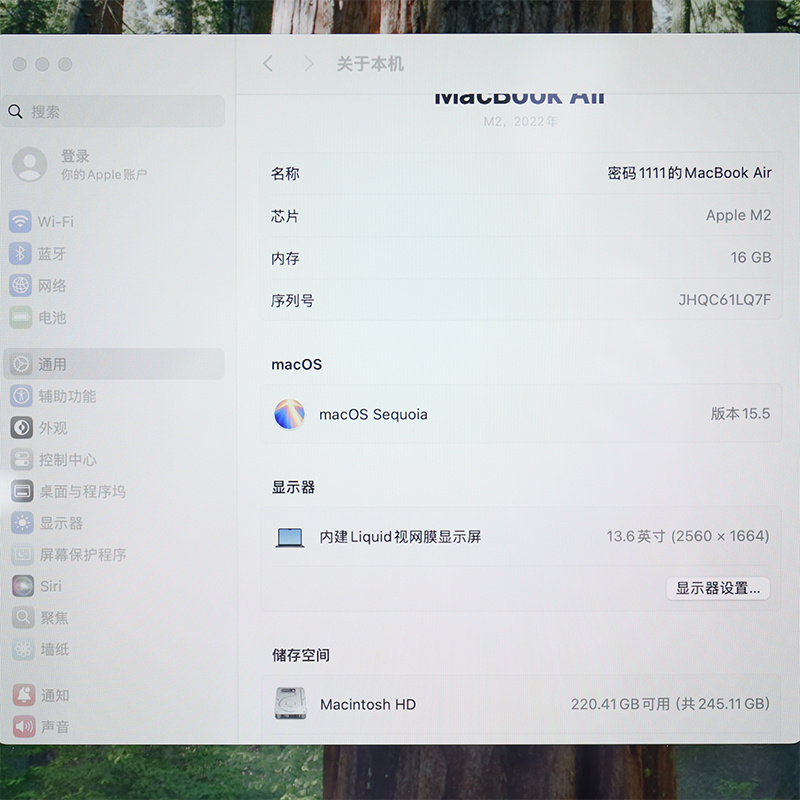Click the M2, 2022年 model subtitle
The image size is (800, 800).
point(520,121)
